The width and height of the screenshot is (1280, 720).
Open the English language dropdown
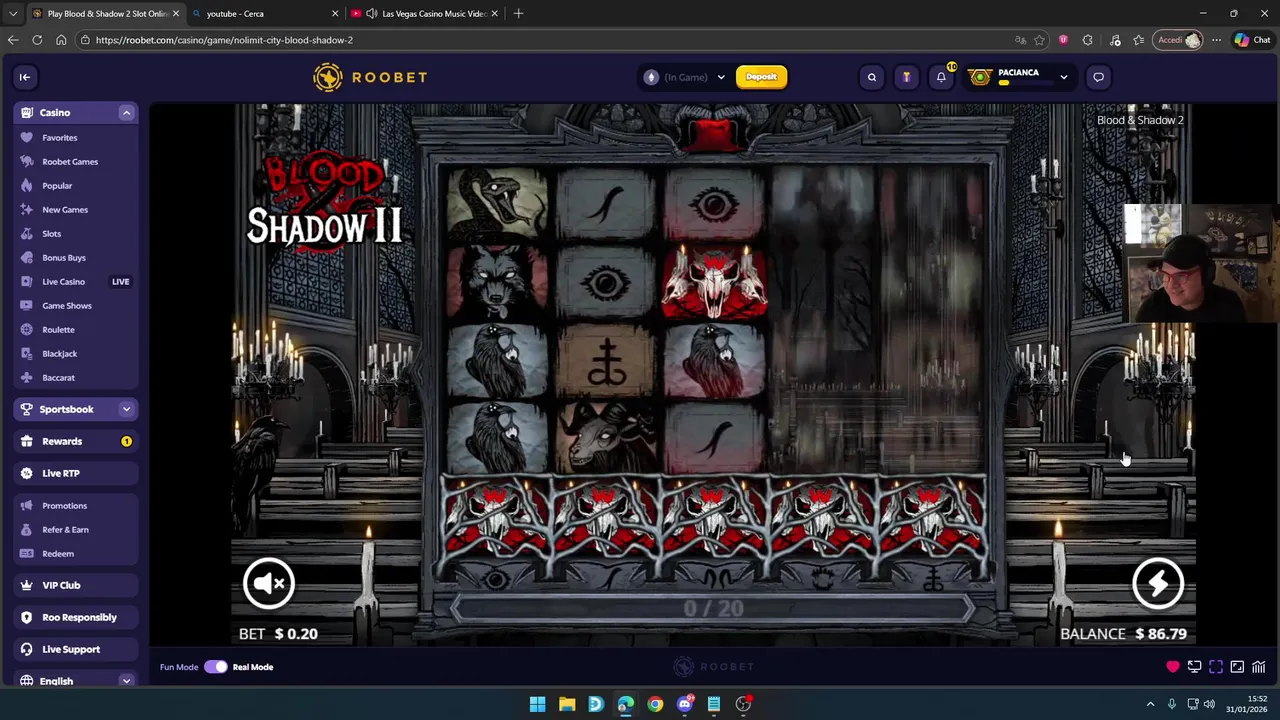[76, 681]
